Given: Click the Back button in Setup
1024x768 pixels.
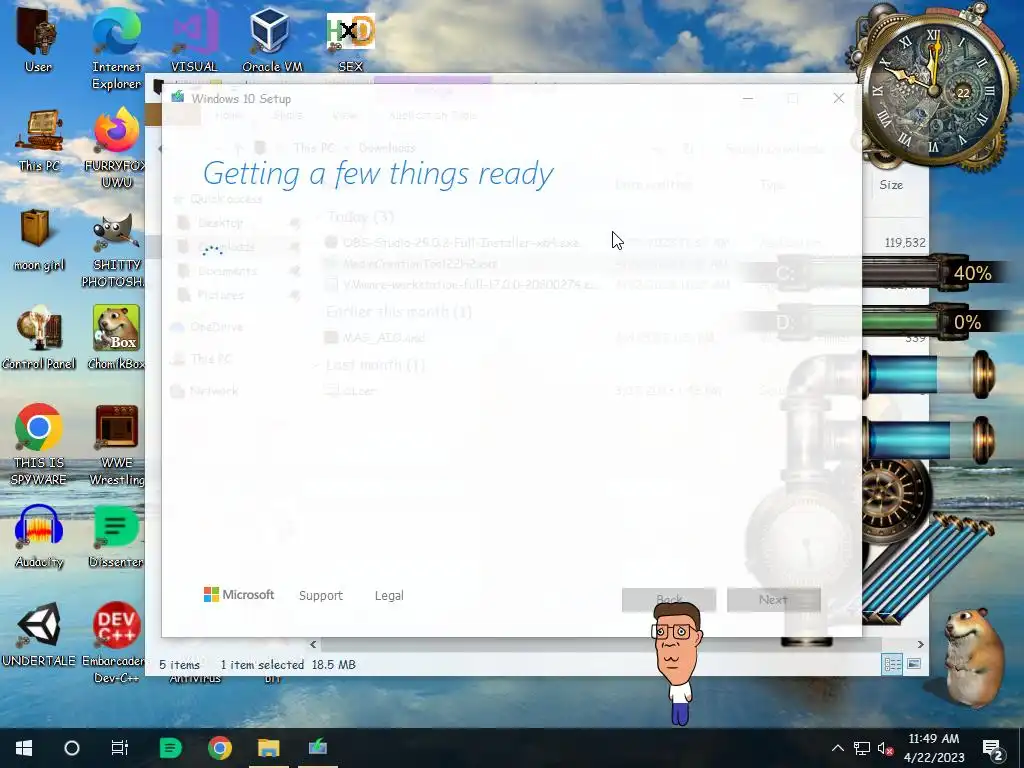Looking at the screenshot, I should point(669,600).
